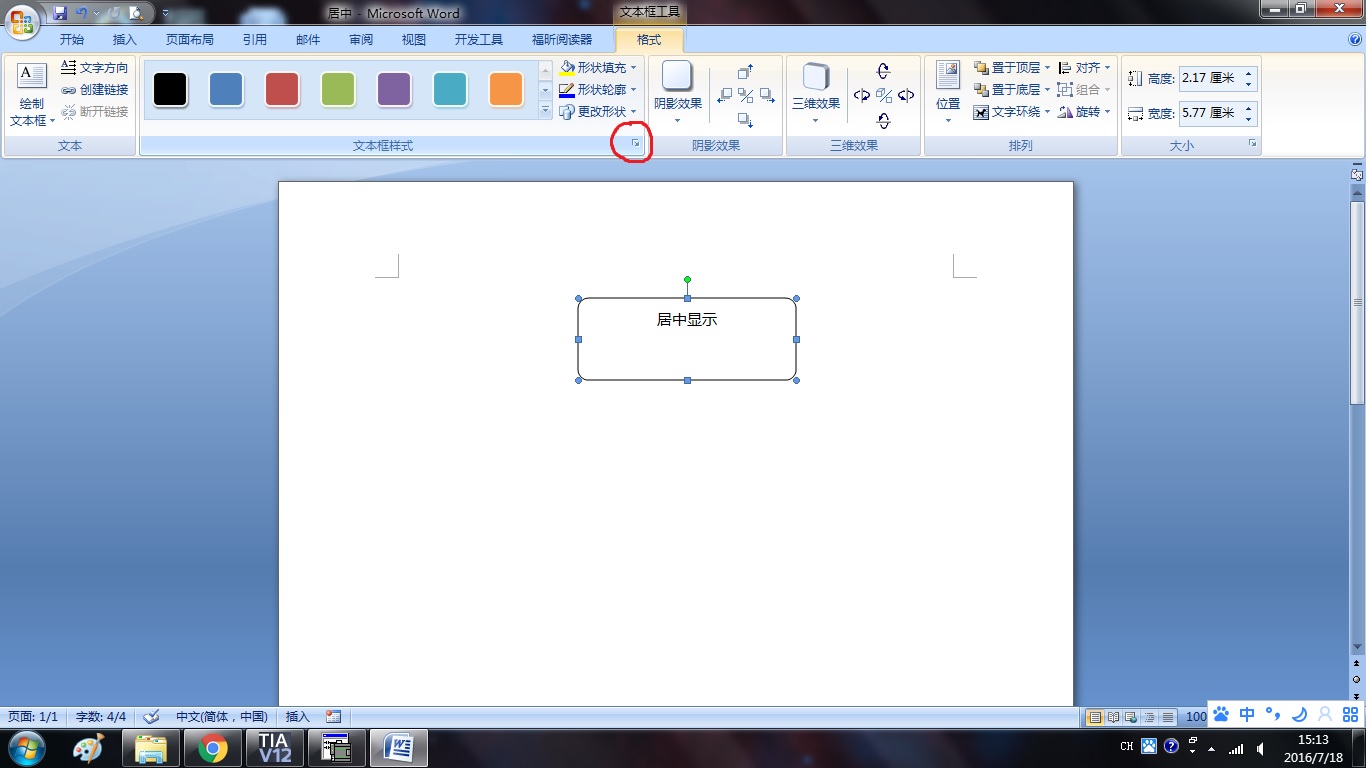Open the 旋转 dropdown
This screenshot has width=1366, height=768.
pyautogui.click(x=1084, y=112)
